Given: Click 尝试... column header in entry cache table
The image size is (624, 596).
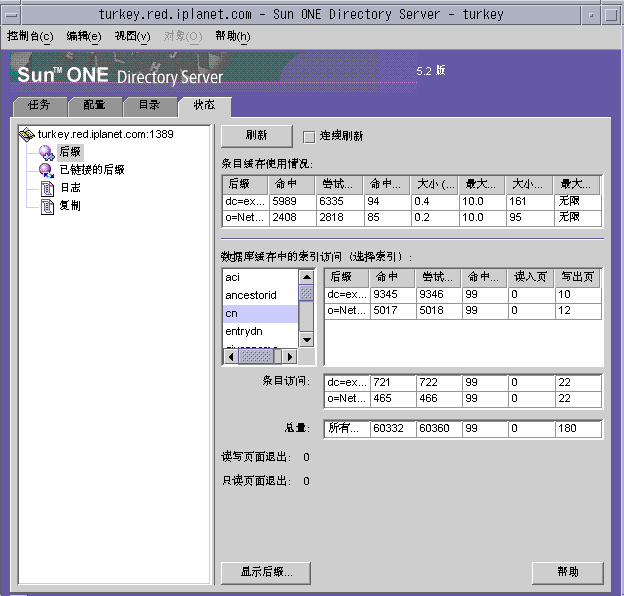Looking at the screenshot, I should (x=339, y=184).
